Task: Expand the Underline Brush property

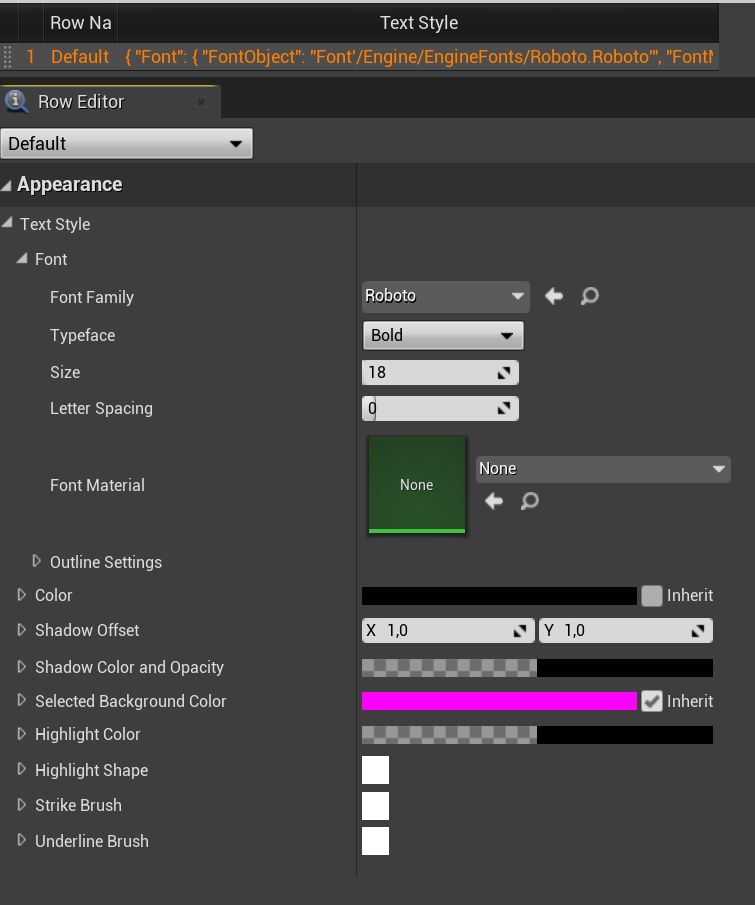Action: tap(21, 840)
